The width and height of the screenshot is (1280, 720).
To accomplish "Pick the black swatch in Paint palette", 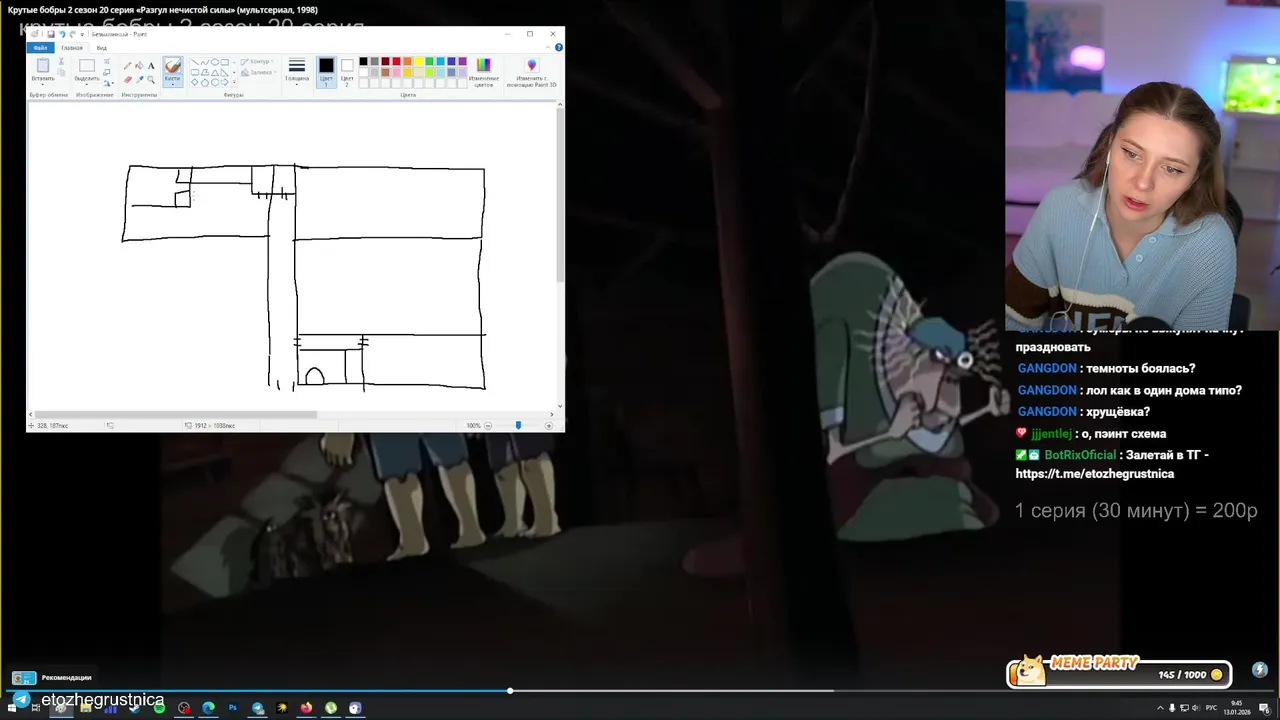I will click(364, 61).
